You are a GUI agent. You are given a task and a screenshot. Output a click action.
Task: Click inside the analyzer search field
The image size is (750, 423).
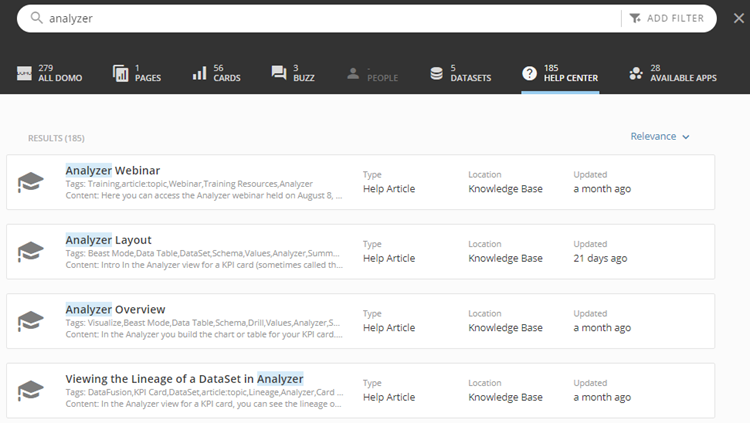coord(320,18)
